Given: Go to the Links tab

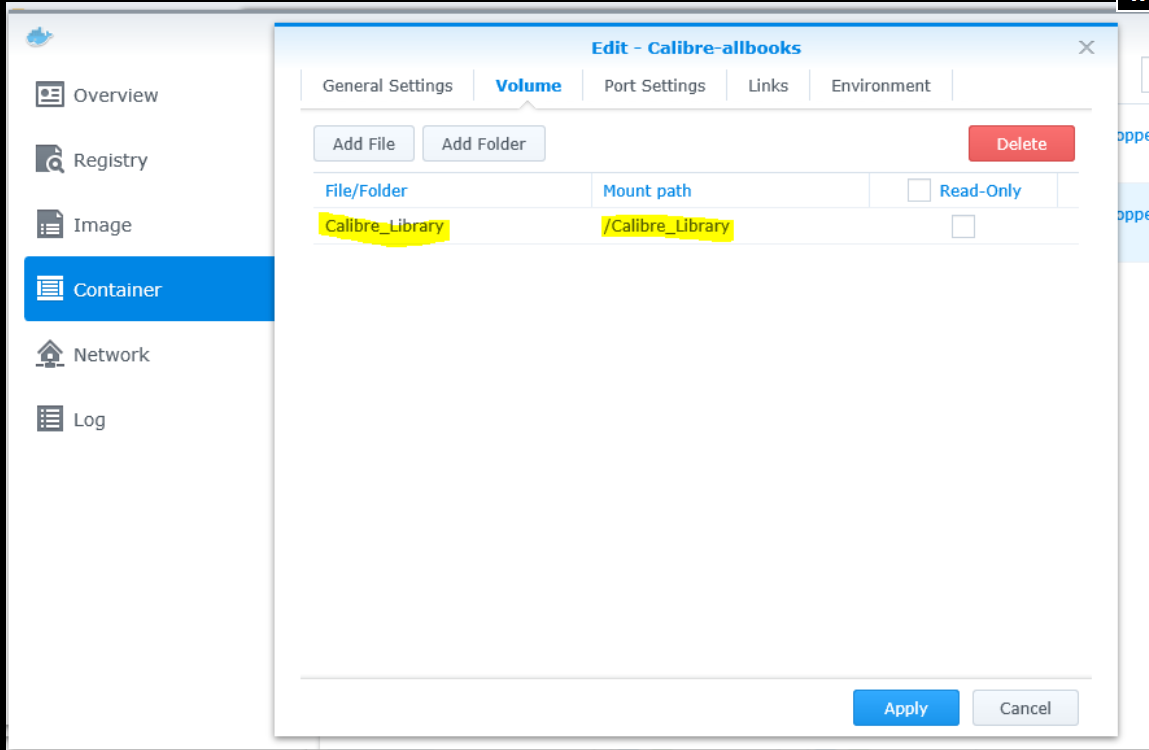Looking at the screenshot, I should click(x=768, y=86).
